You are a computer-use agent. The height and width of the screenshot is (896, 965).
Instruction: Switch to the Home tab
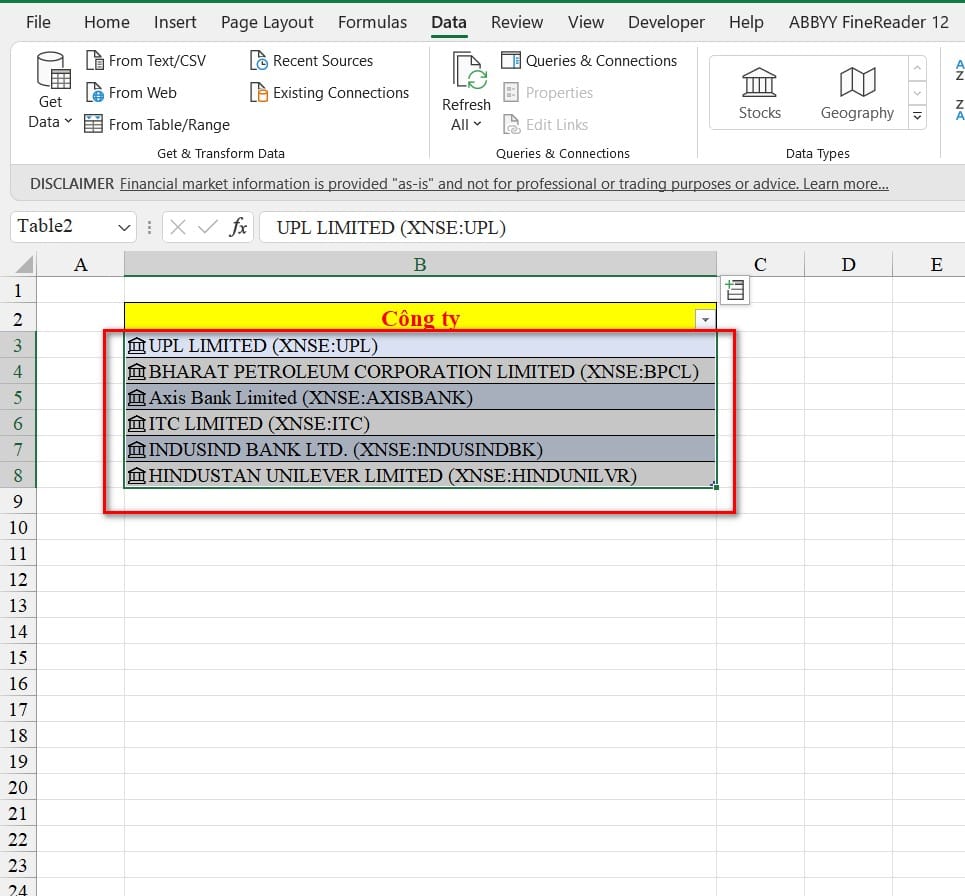106,22
